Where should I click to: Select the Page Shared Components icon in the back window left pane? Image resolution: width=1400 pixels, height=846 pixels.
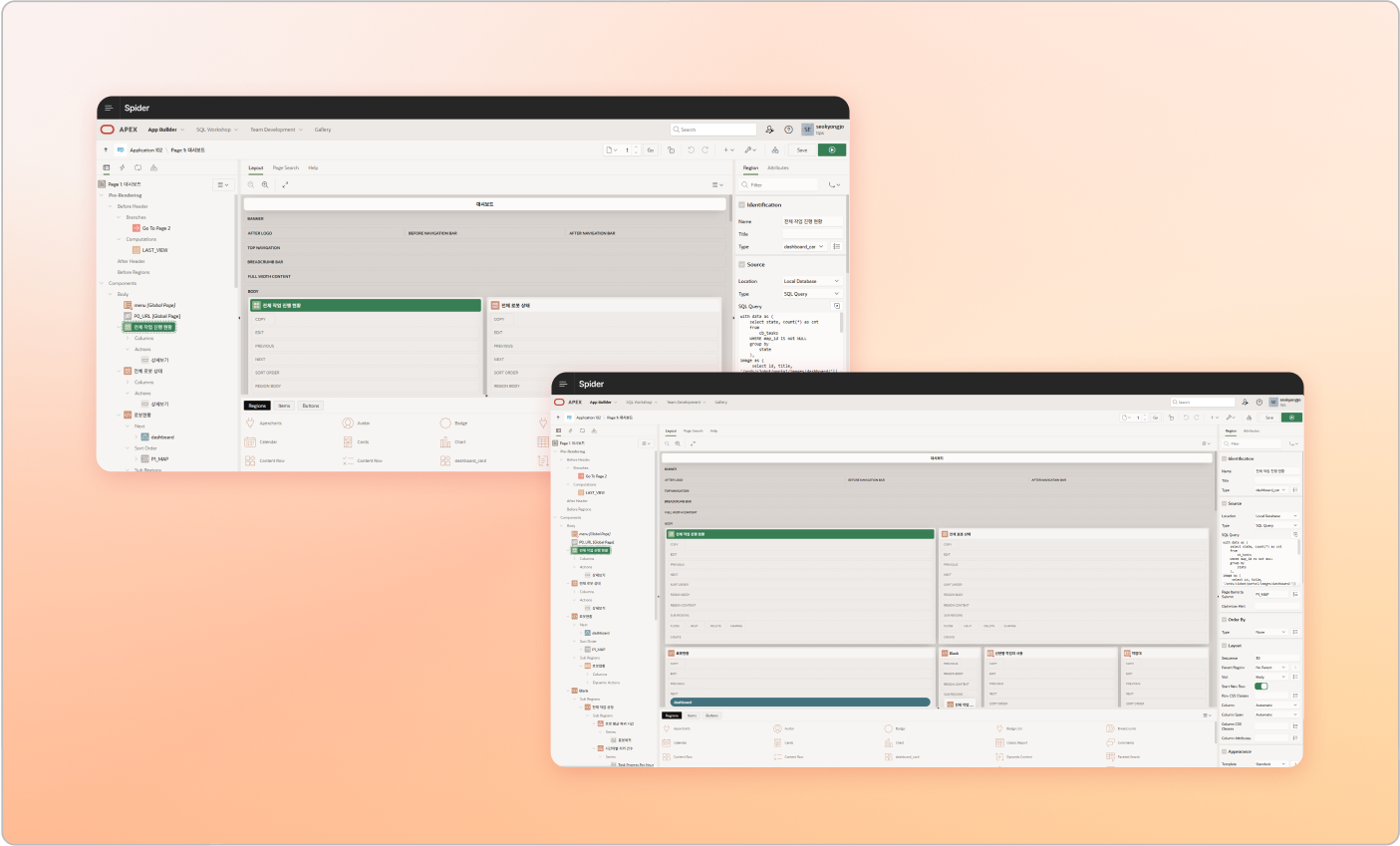153,167
